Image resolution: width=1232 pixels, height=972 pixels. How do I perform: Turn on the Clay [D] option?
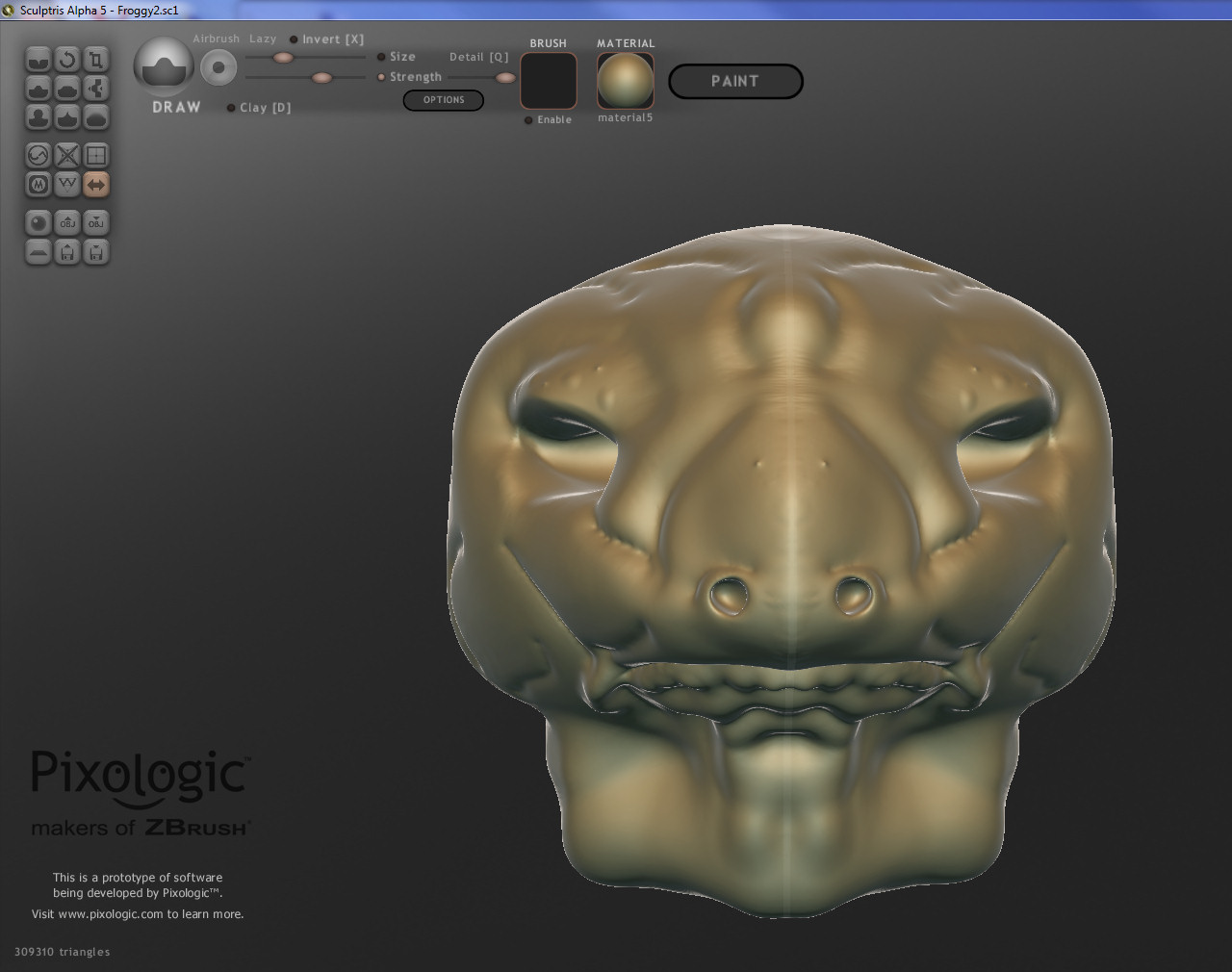[231, 108]
